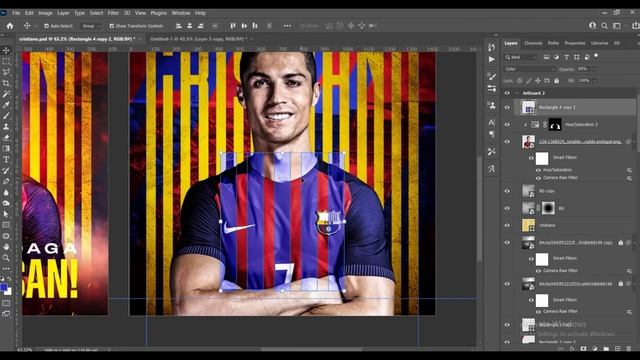Click the Opacity 90% value field
Image resolution: width=640 pixels, height=360 pixels.
(584, 69)
